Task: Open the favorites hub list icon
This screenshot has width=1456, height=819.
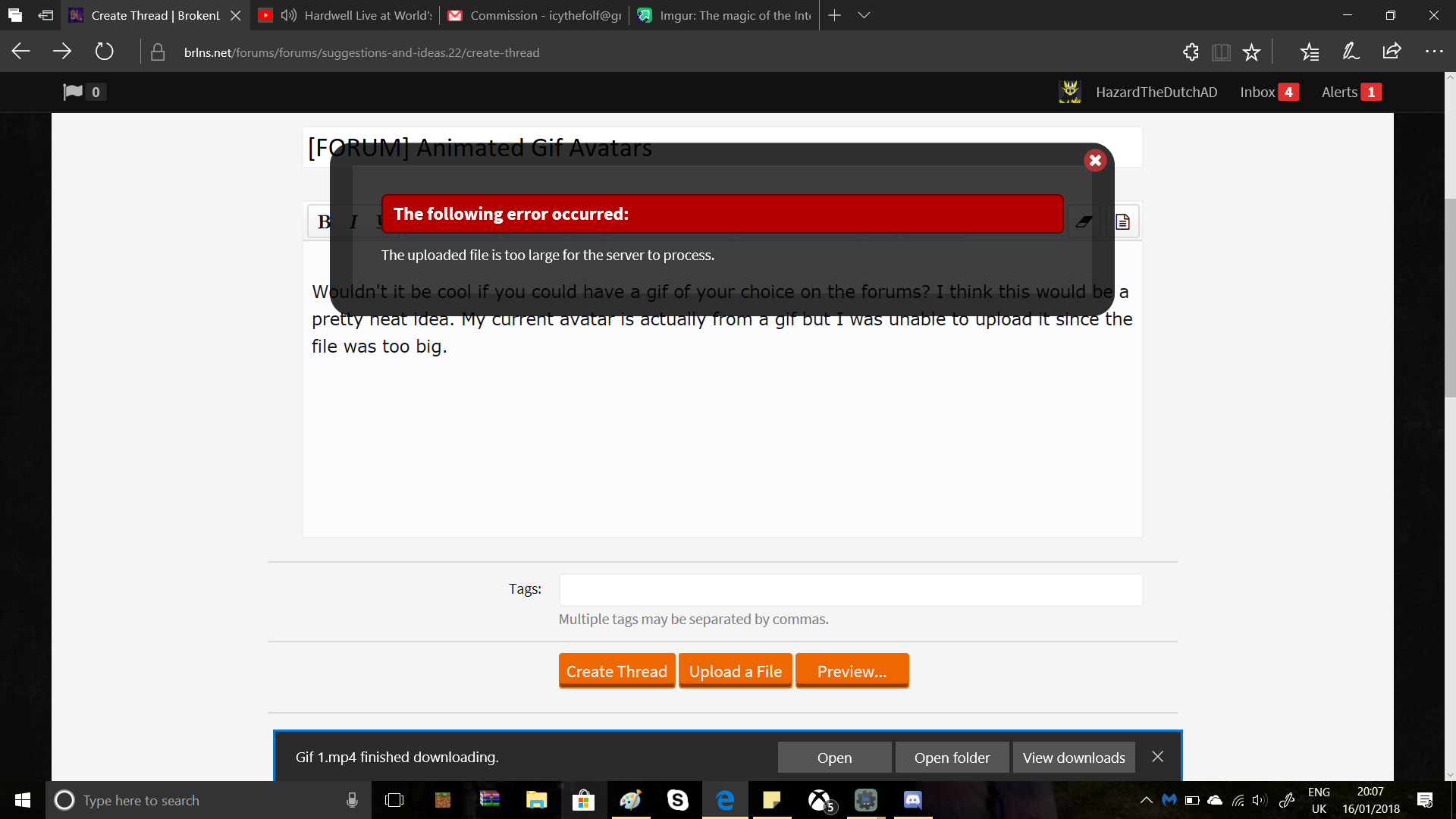Action: (x=1310, y=52)
